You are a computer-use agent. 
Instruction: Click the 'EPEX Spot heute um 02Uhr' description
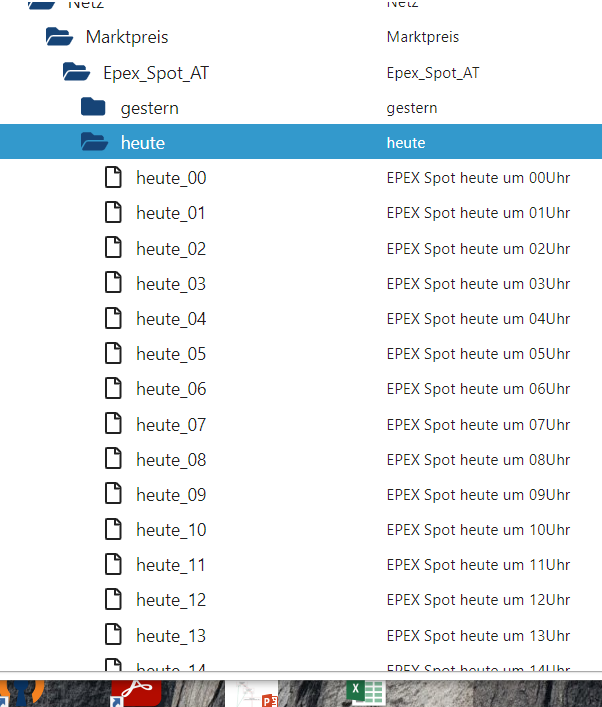478,248
